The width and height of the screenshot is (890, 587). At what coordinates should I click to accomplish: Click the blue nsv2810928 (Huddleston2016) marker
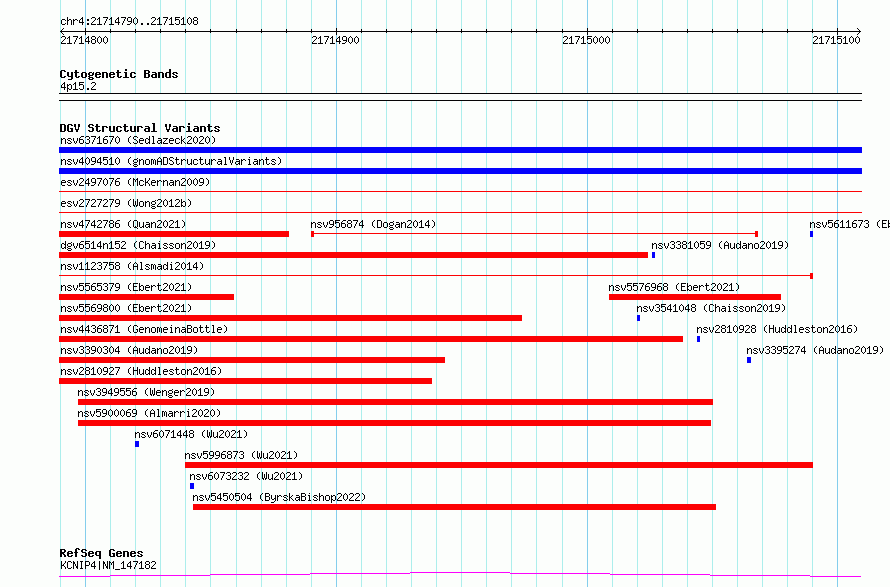tap(698, 339)
